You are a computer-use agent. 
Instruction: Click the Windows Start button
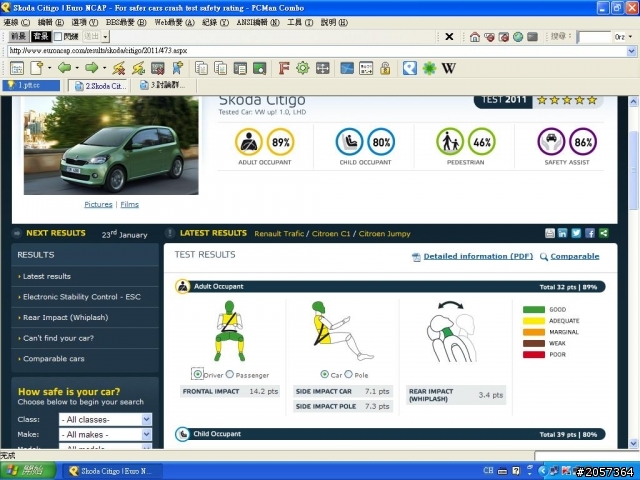pyautogui.click(x=28, y=471)
